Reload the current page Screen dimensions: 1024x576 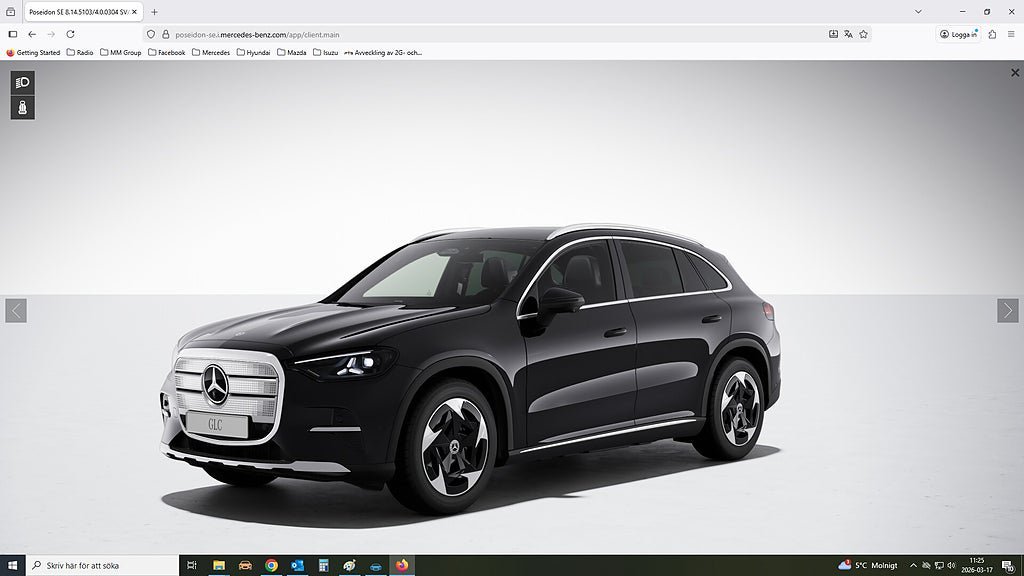(x=68, y=34)
